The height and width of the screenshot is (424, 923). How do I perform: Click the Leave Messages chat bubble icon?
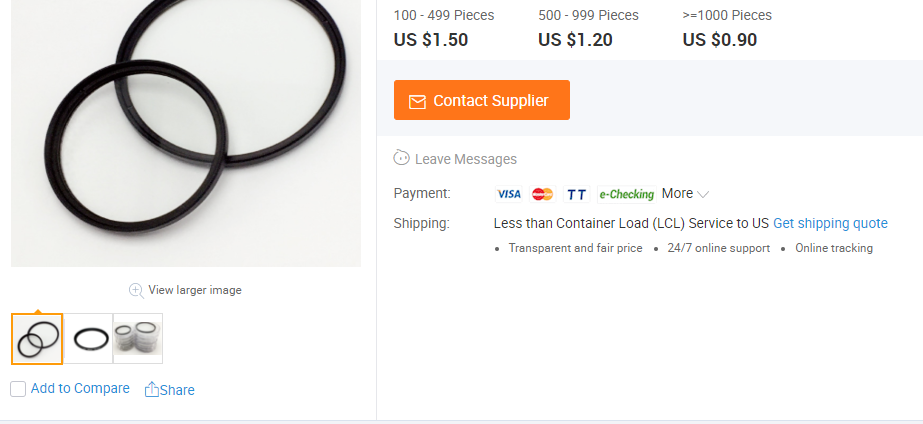(401, 158)
